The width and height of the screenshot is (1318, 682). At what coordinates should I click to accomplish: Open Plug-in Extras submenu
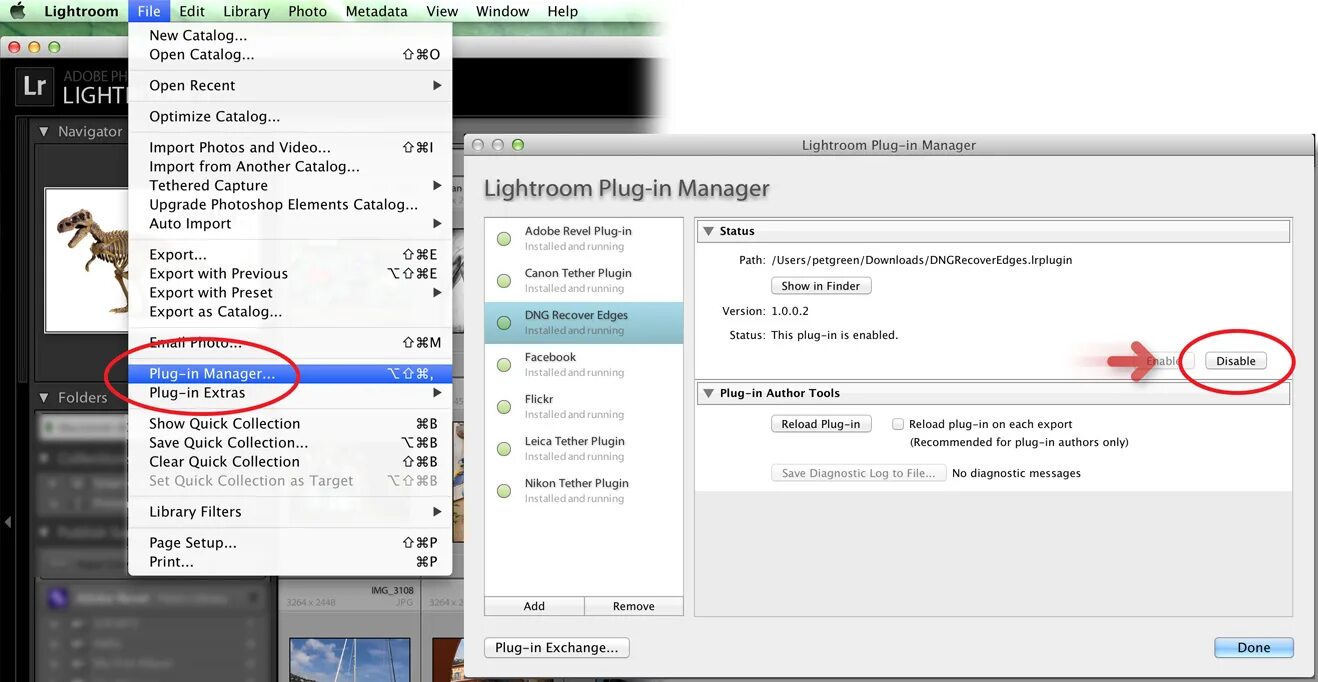coord(290,392)
